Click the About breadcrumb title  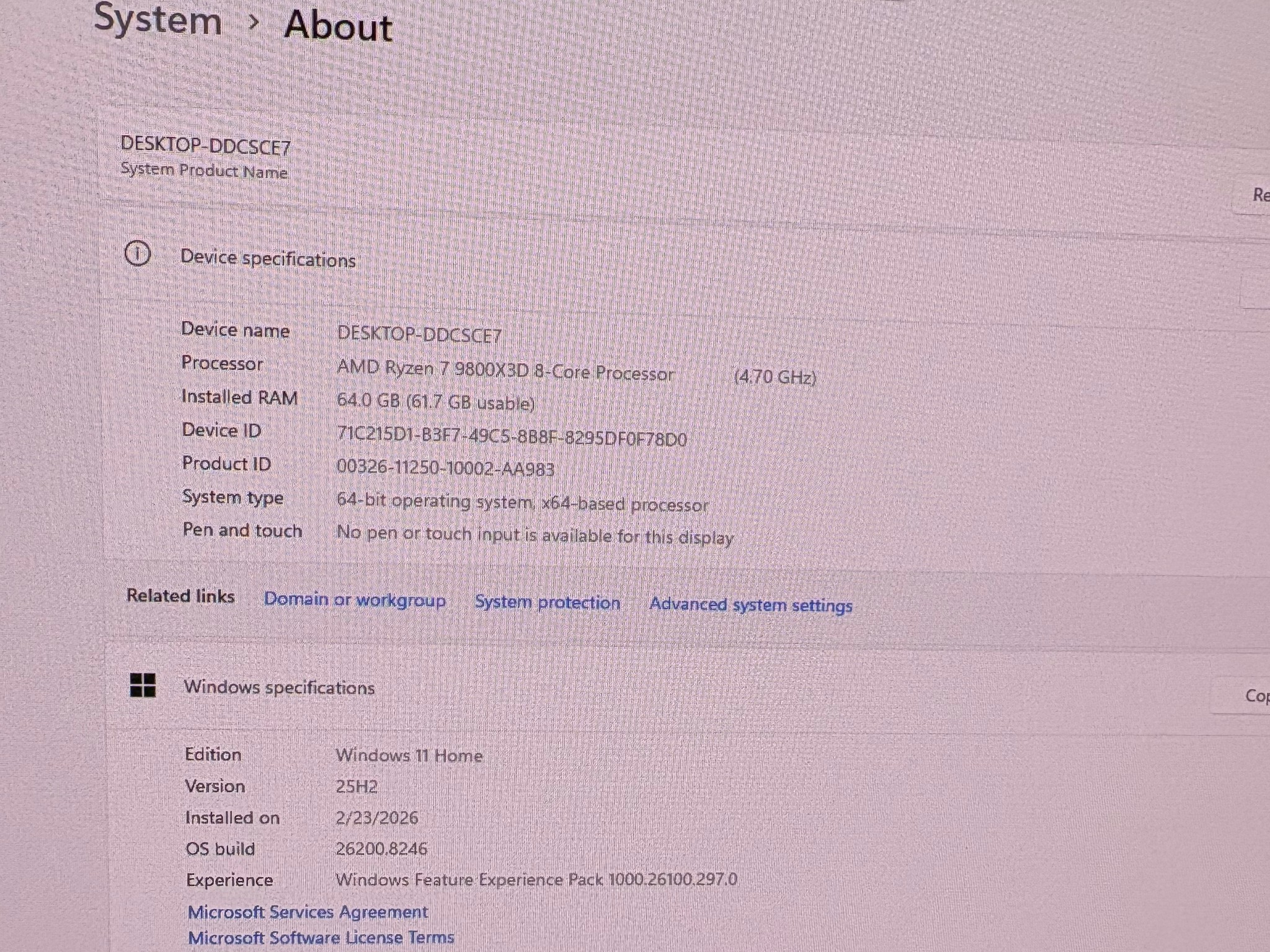(339, 26)
